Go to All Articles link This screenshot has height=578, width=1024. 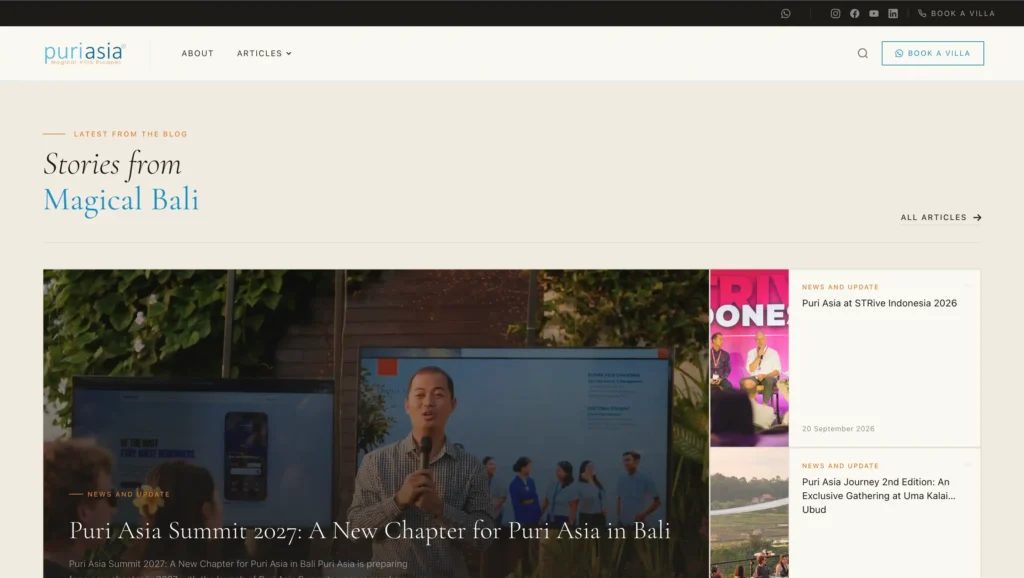(941, 217)
